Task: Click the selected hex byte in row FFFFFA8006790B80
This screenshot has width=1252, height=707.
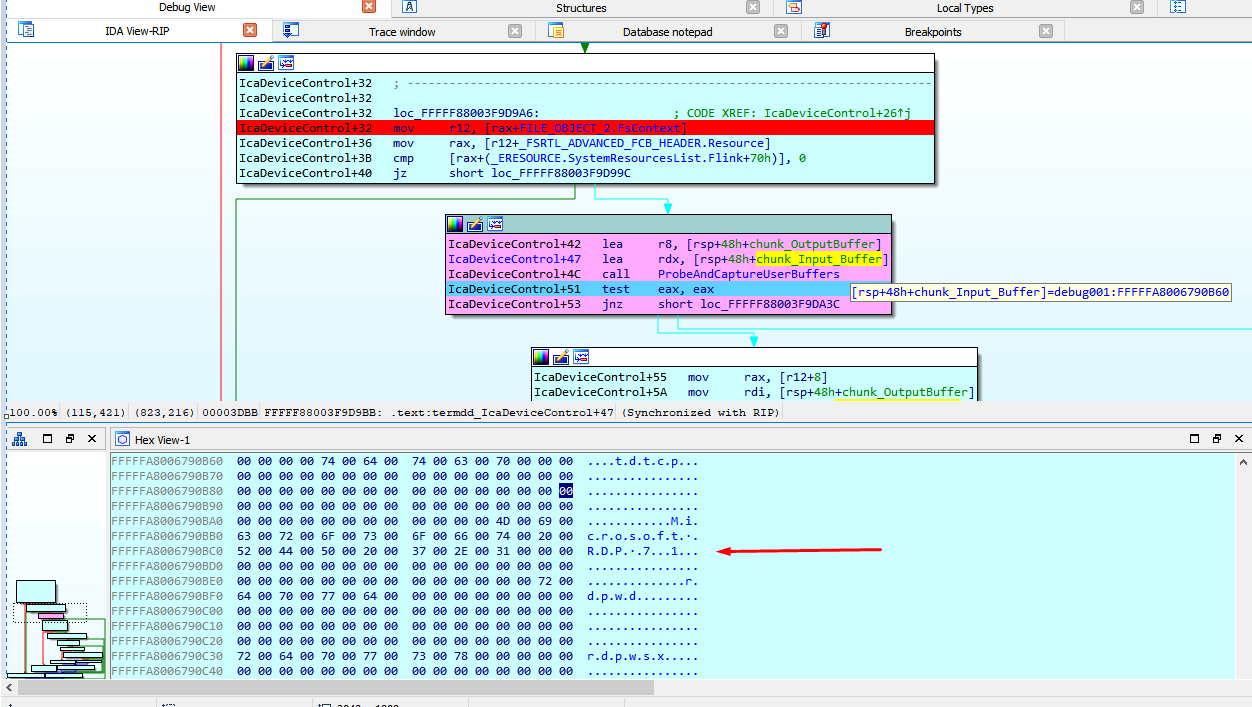Action: (566, 491)
